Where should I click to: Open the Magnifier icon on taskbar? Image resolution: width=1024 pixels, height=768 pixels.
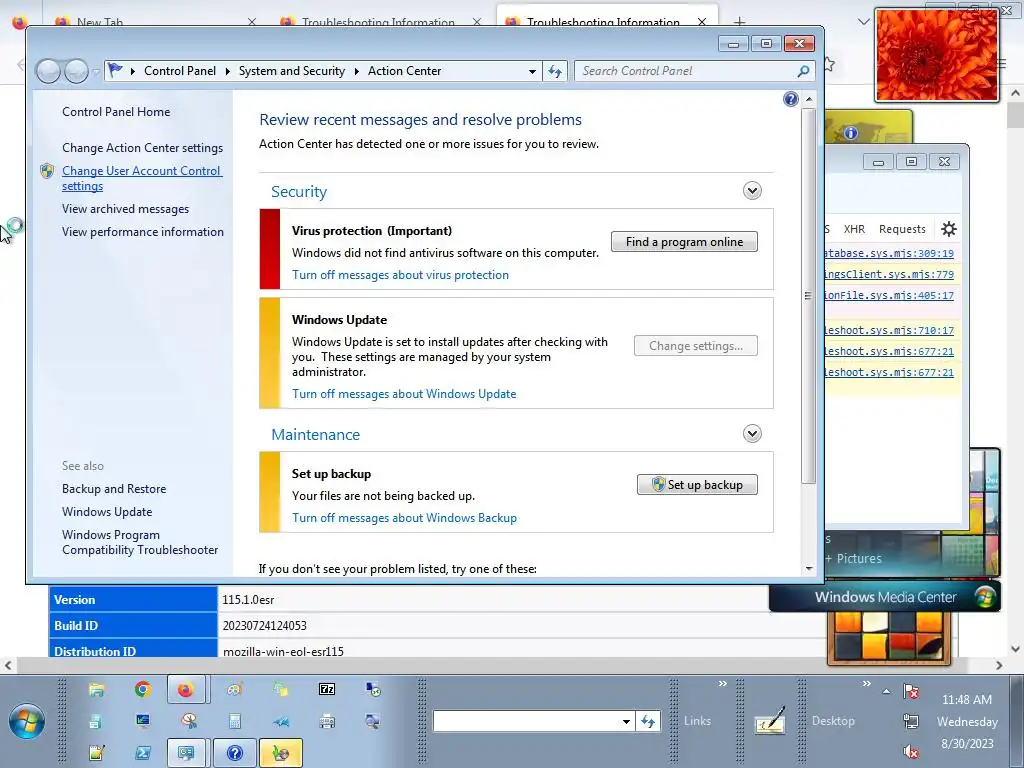click(x=373, y=721)
